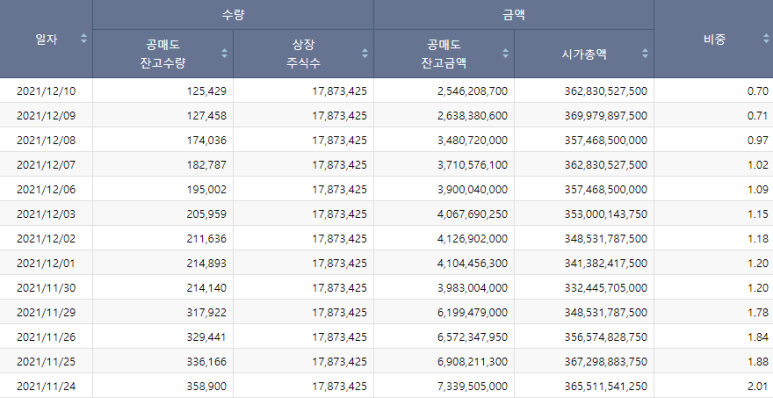The image size is (773, 398).
Task: Click the 시가총액 header label
Action: [584, 54]
